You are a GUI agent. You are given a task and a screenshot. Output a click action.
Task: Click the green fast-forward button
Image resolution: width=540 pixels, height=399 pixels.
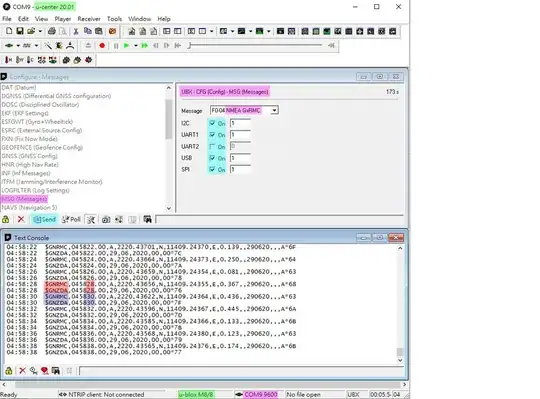point(145,45)
